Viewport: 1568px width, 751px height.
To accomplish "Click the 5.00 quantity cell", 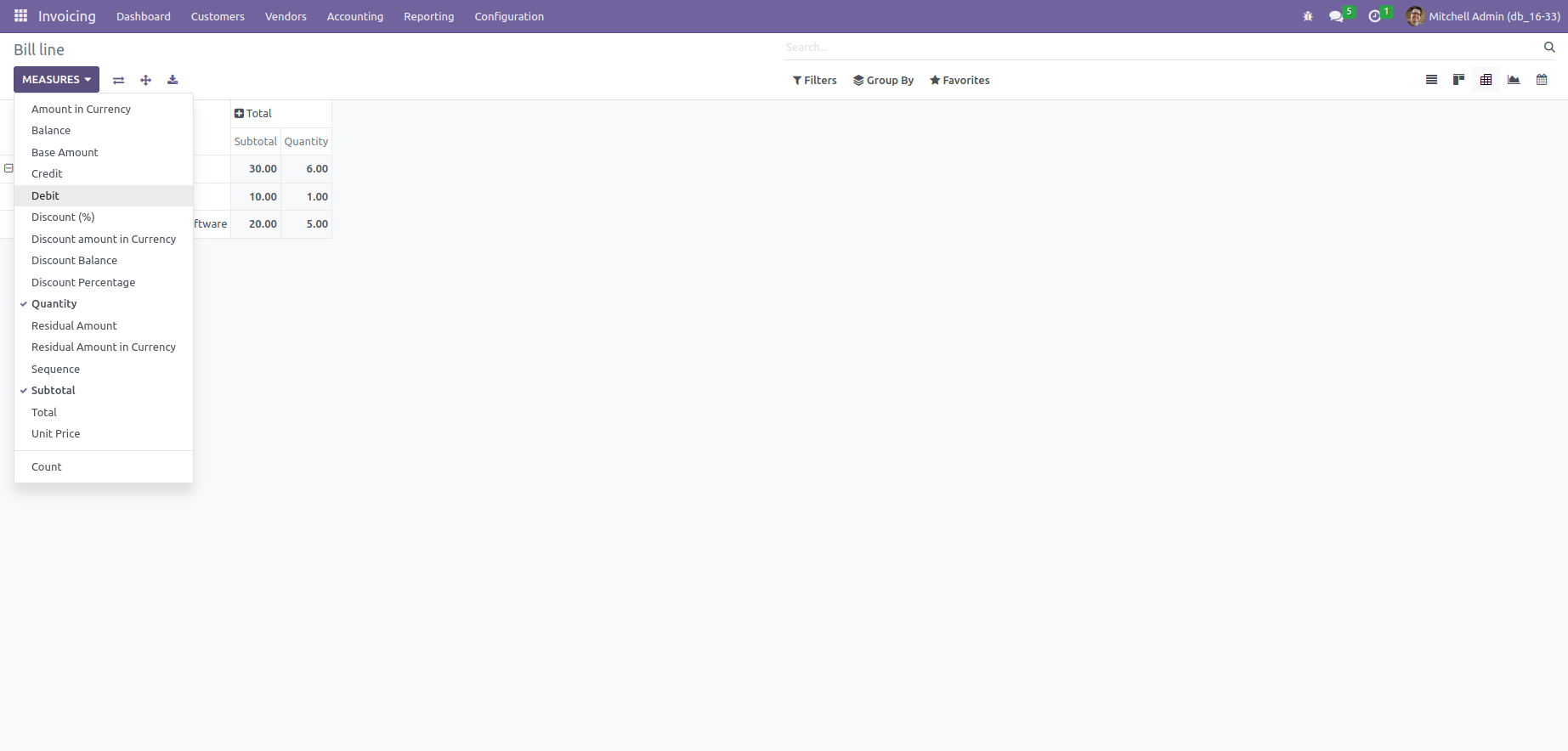I will pyautogui.click(x=306, y=224).
